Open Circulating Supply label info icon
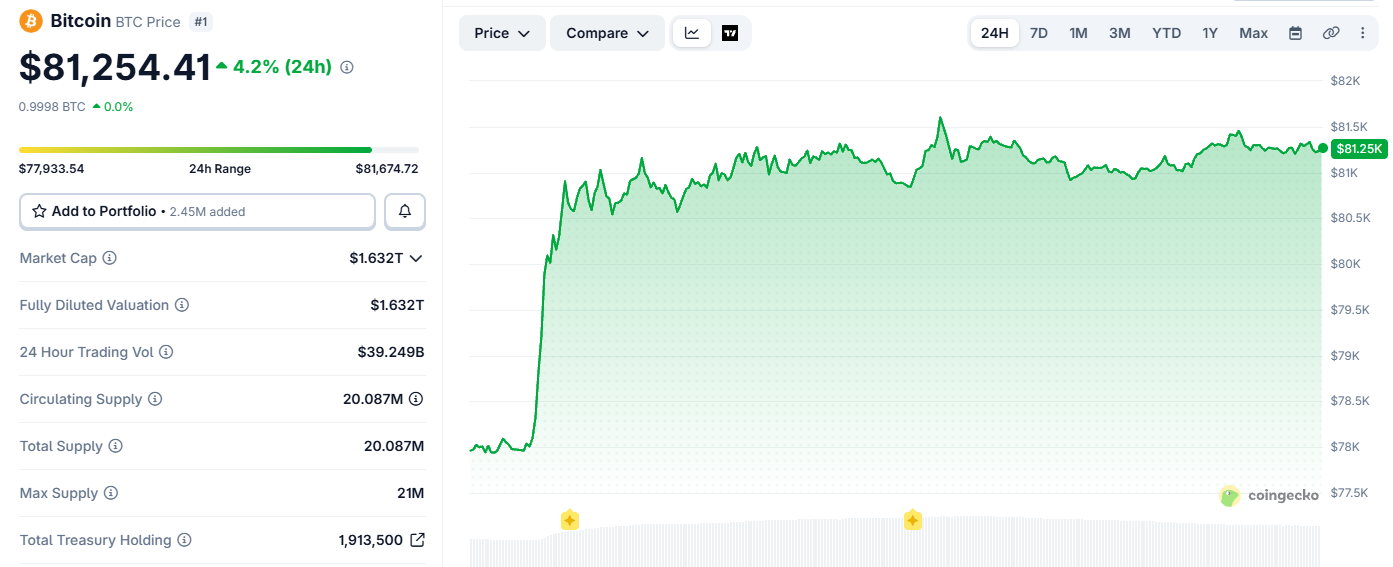 pyautogui.click(x=155, y=399)
